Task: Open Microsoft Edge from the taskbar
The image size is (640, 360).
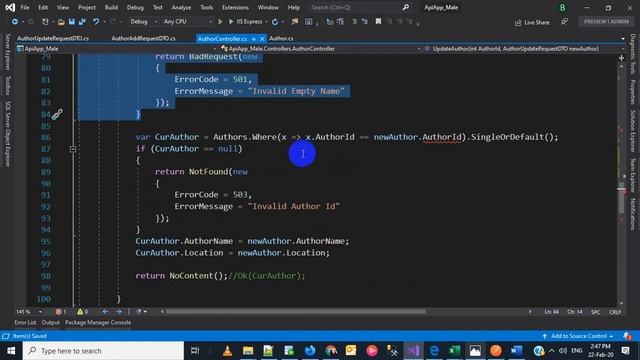Action: [x=434, y=351]
